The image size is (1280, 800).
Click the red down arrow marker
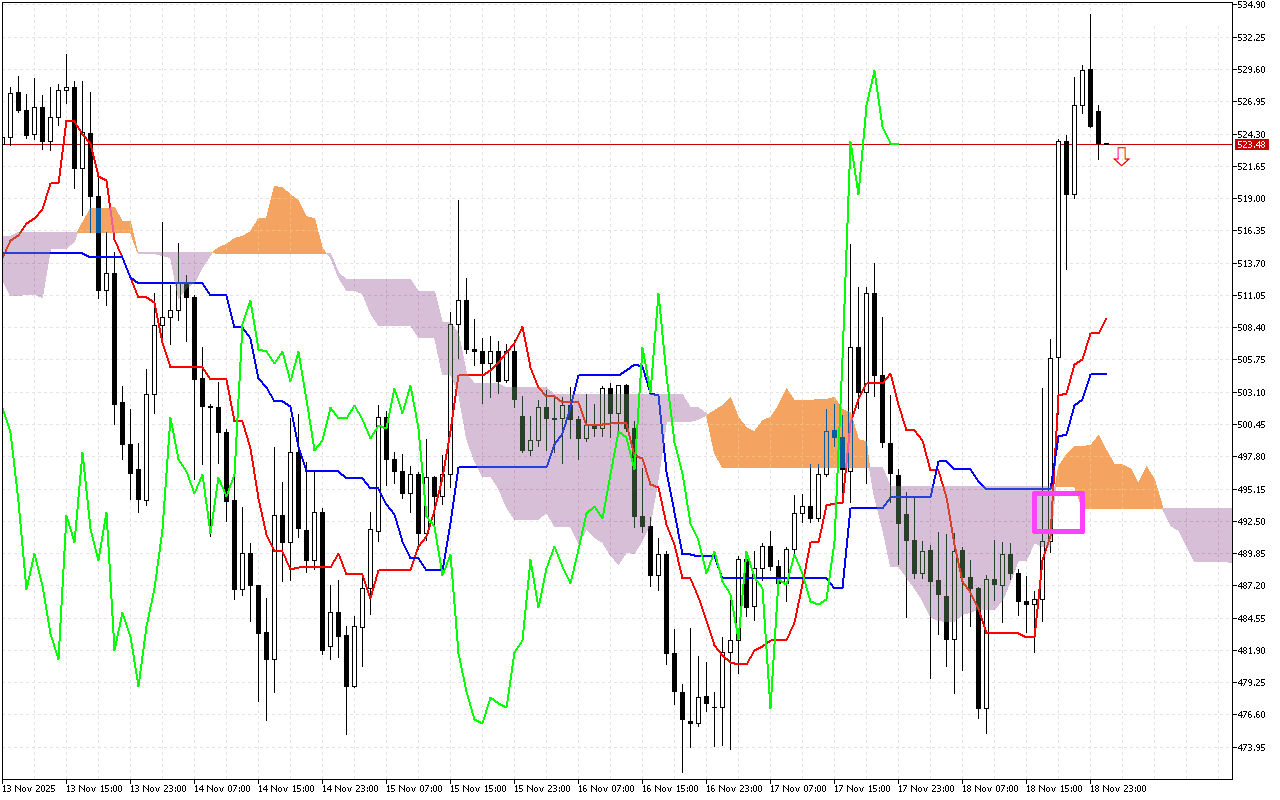1122,156
